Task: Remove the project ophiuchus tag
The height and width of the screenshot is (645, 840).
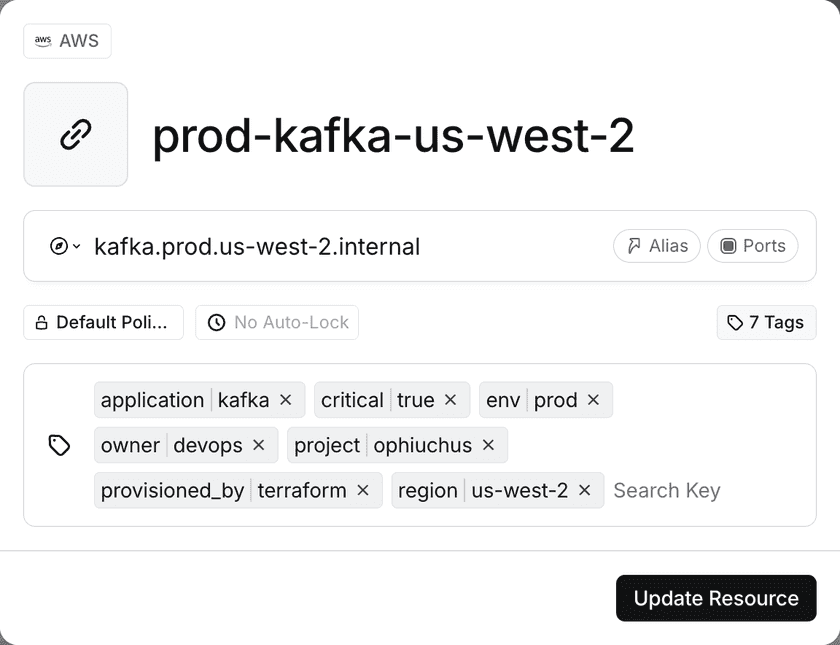Action: (488, 445)
